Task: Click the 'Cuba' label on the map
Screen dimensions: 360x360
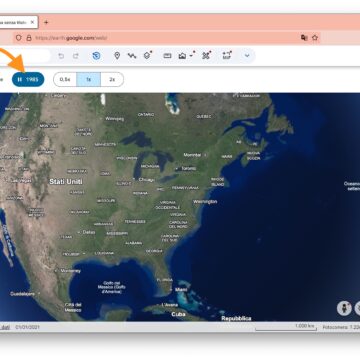Action: [178, 314]
